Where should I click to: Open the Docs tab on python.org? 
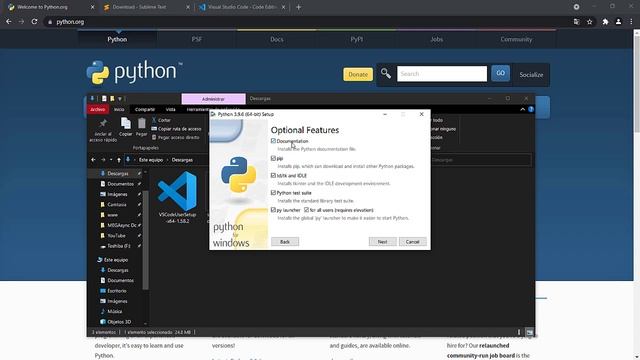[277, 39]
